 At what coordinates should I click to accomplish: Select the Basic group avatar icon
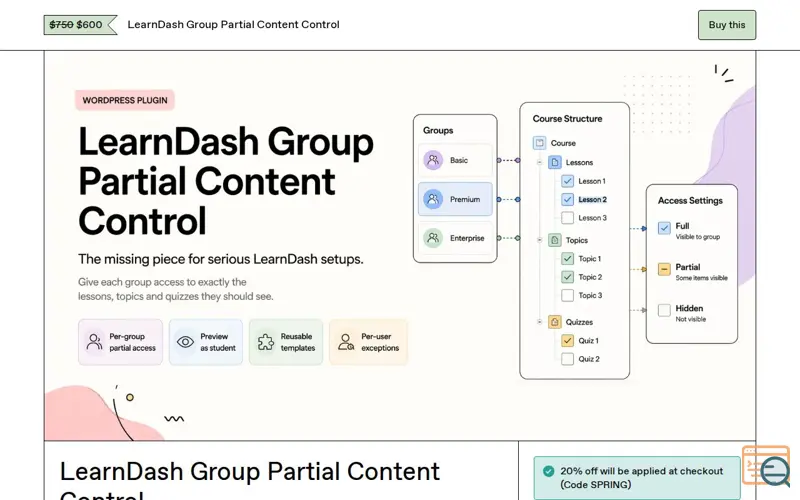click(x=433, y=160)
